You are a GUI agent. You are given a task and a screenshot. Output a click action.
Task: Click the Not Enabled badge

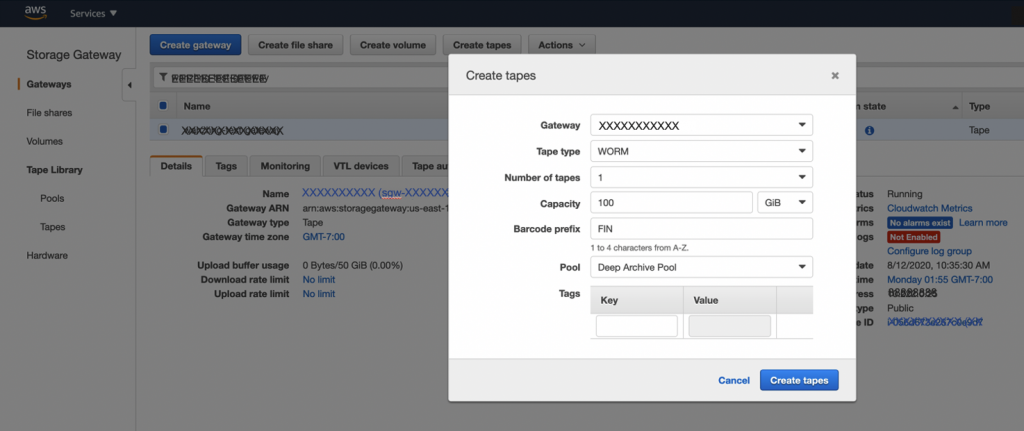click(x=913, y=237)
